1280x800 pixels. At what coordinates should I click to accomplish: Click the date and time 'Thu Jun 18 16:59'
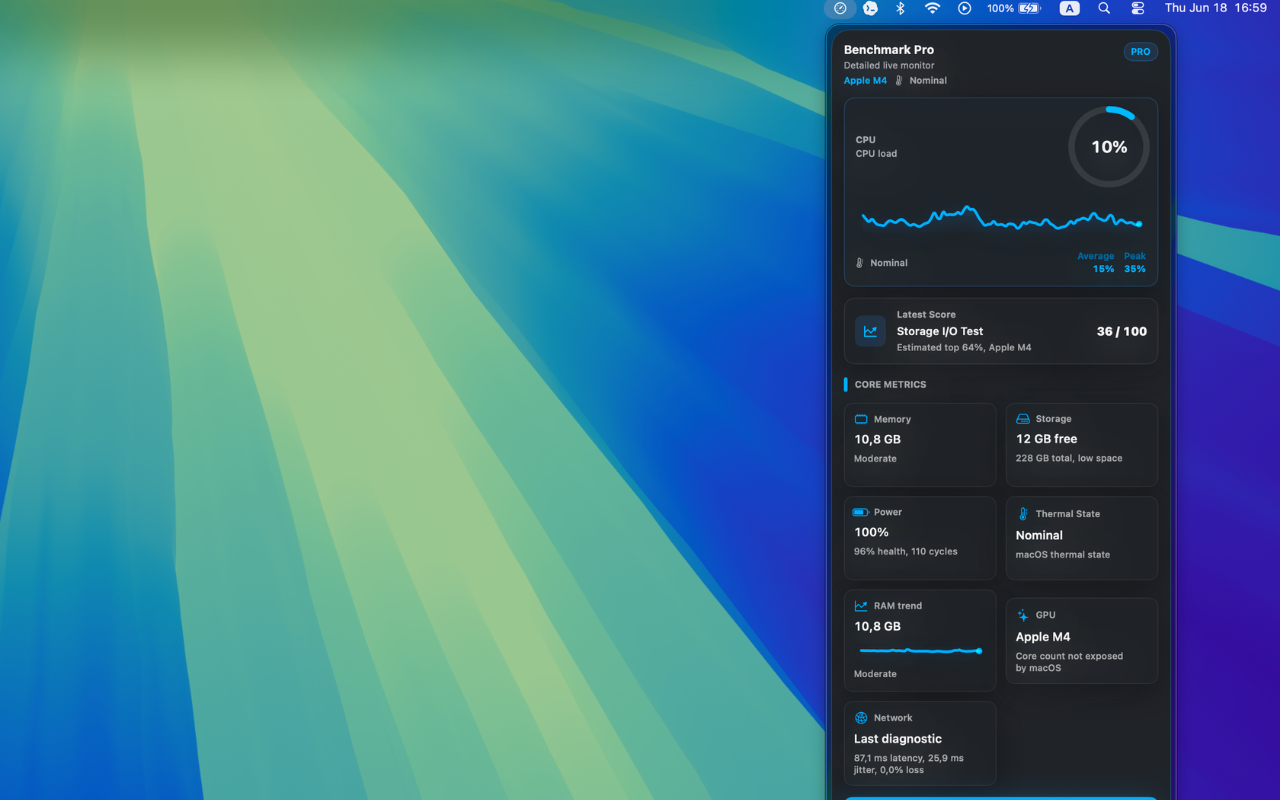pos(1216,8)
